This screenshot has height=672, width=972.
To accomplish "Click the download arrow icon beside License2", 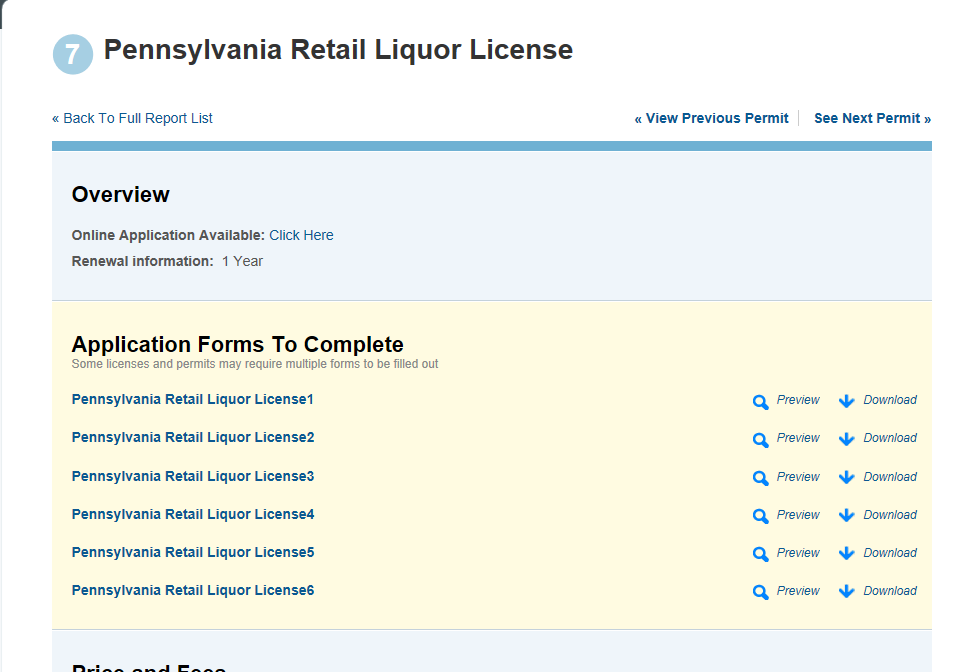I will (846, 439).
